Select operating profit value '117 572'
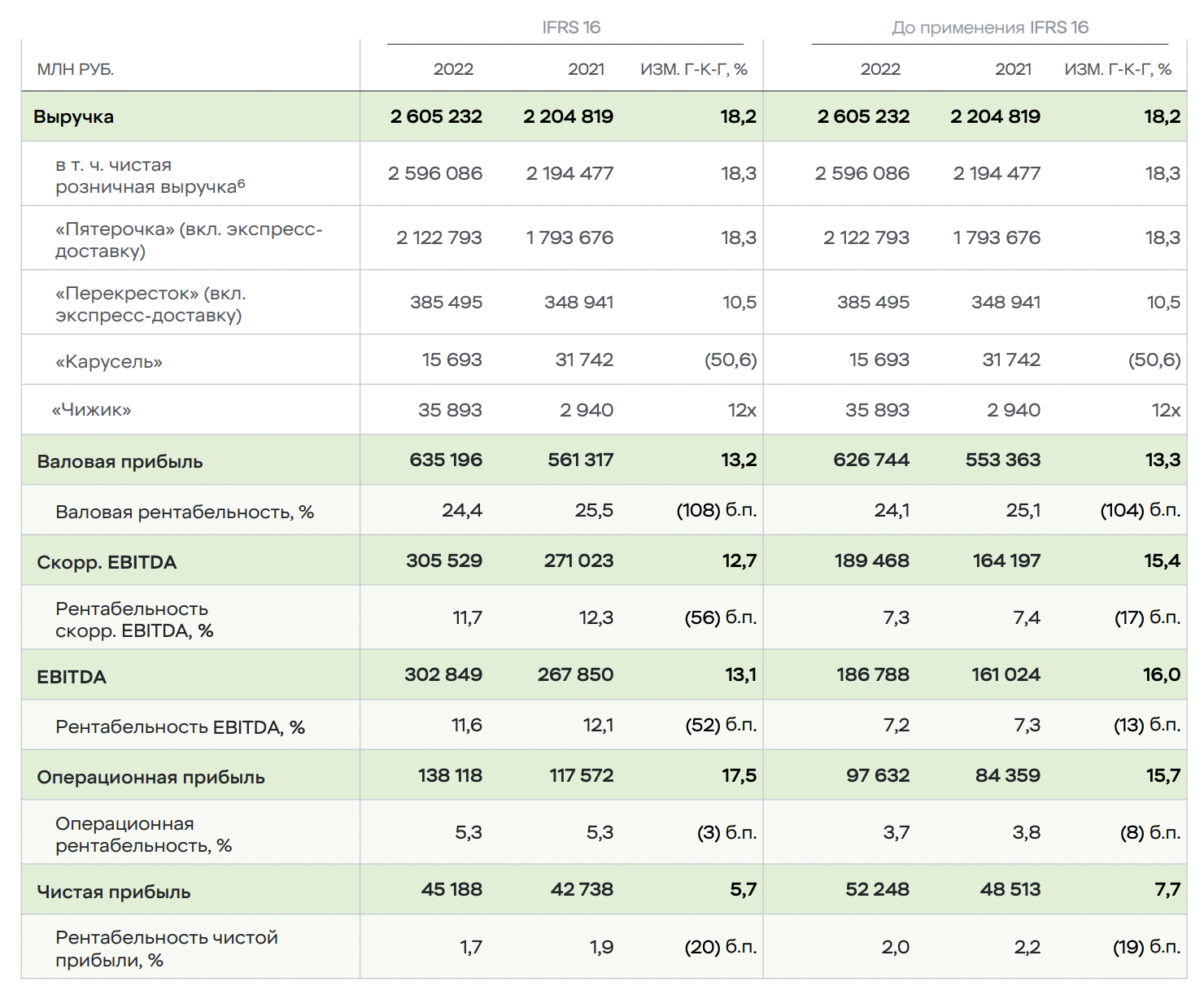The image size is (1204, 999). (x=581, y=775)
